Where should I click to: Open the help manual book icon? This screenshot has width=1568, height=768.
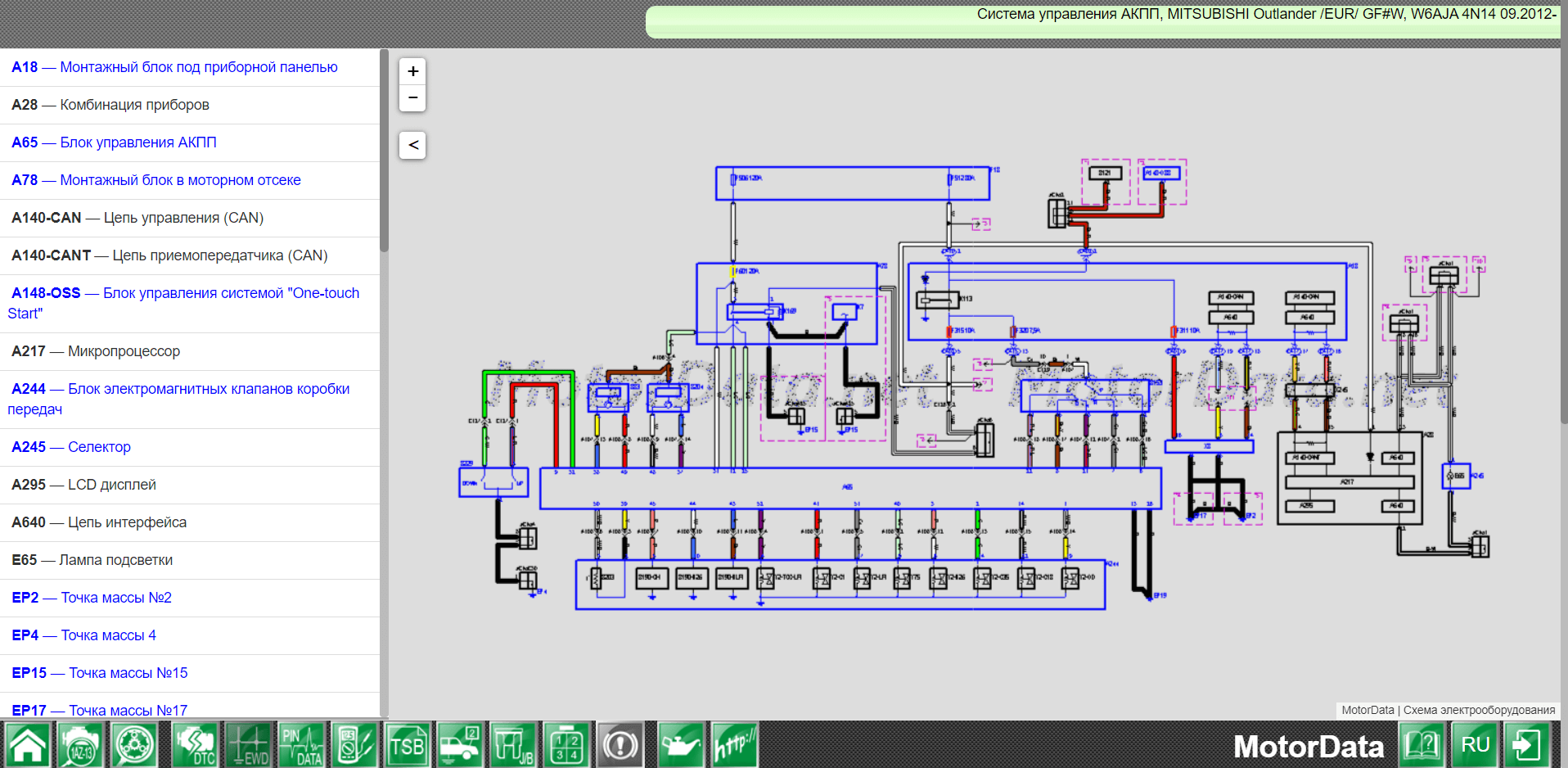pyautogui.click(x=1422, y=745)
